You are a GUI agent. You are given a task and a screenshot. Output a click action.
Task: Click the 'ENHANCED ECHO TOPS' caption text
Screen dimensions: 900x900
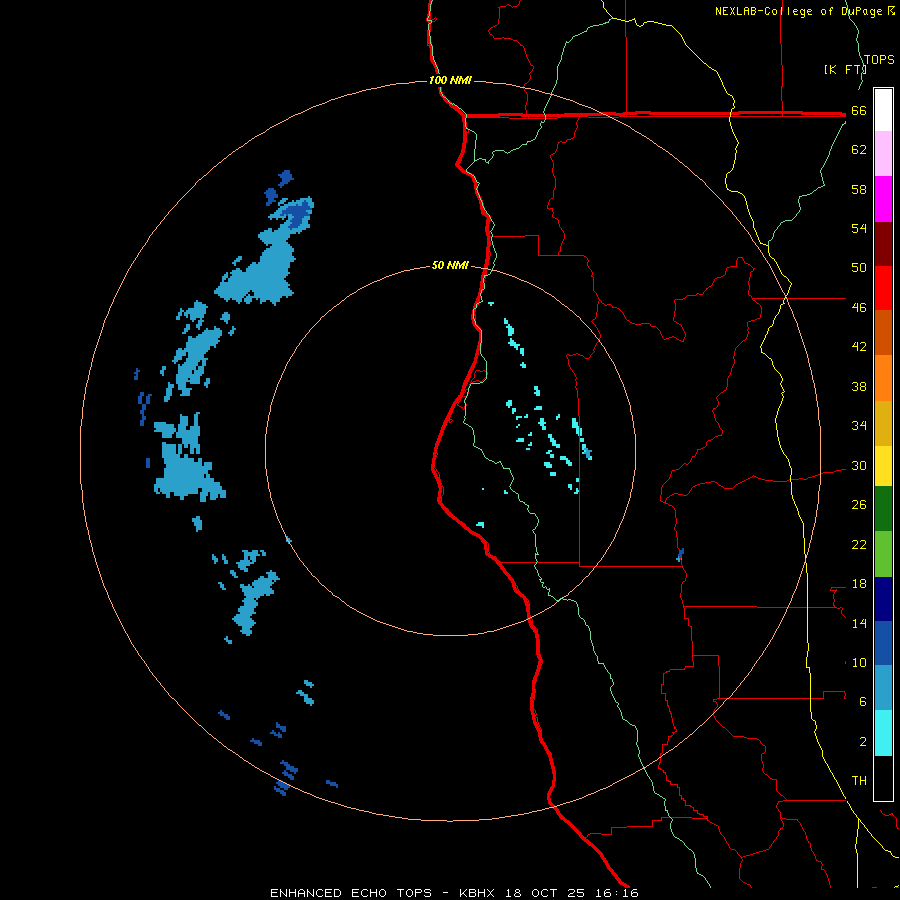click(351, 893)
